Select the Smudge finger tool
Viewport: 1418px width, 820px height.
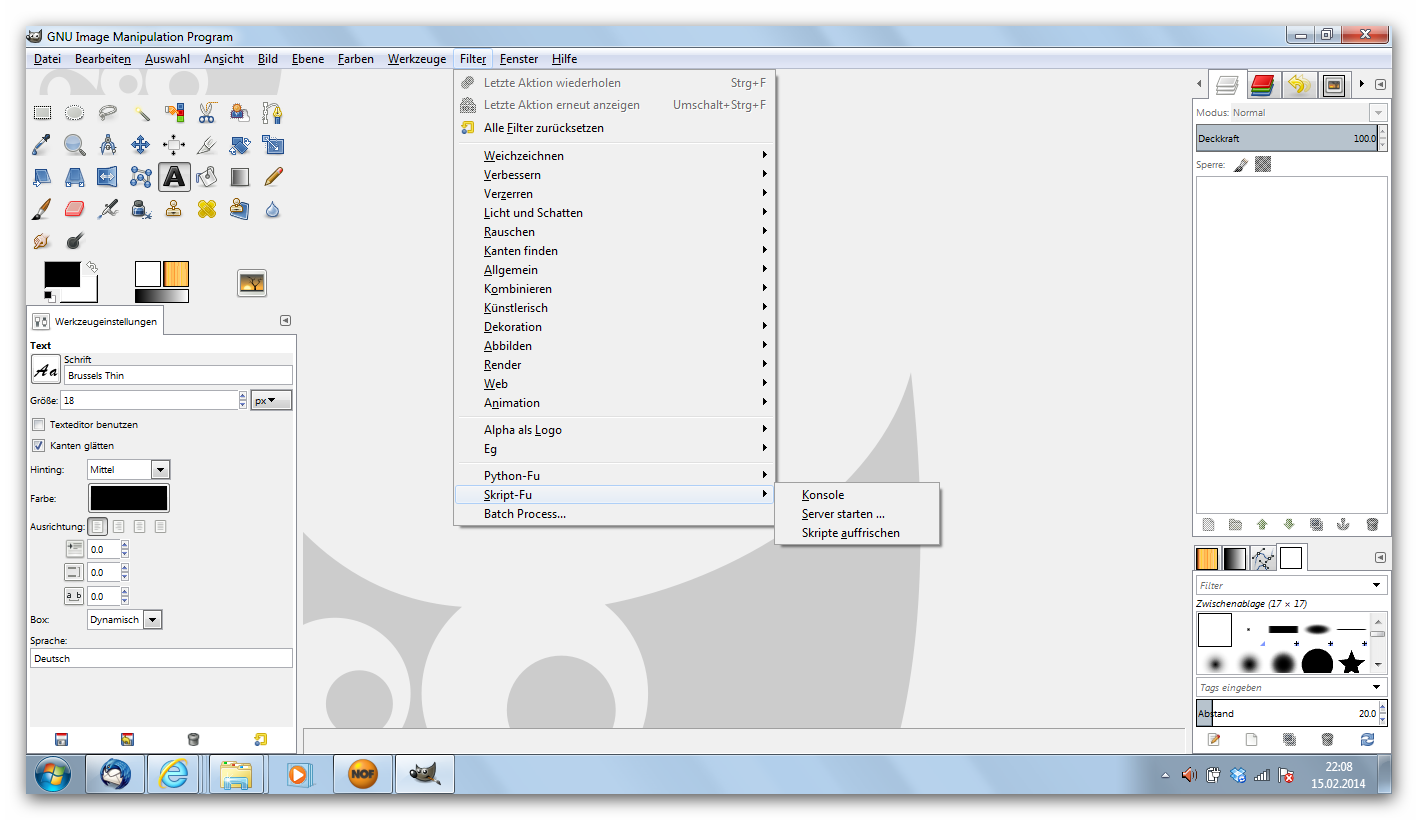click(42, 241)
